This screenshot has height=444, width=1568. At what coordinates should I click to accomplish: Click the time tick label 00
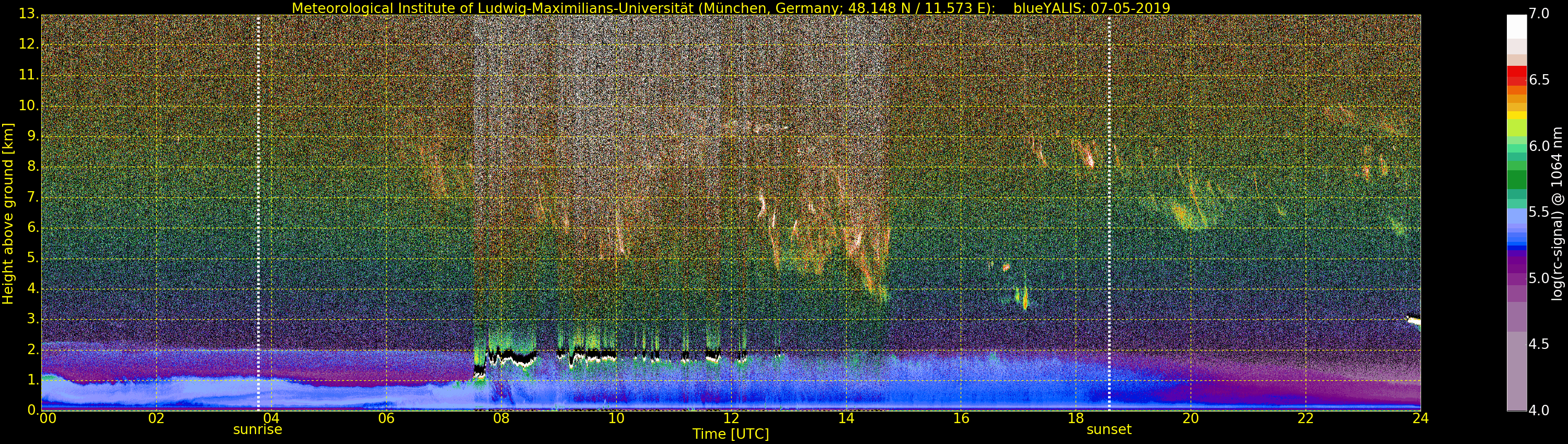point(47,418)
